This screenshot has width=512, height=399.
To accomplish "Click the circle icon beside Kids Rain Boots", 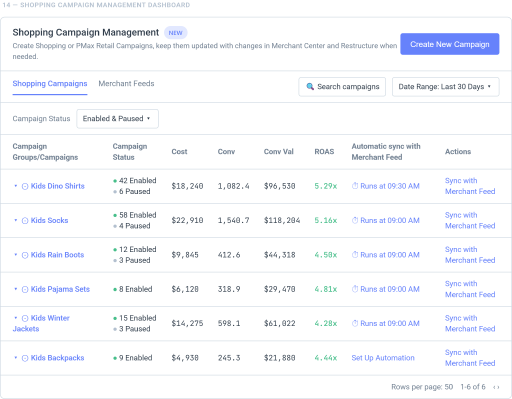I will click(25, 255).
